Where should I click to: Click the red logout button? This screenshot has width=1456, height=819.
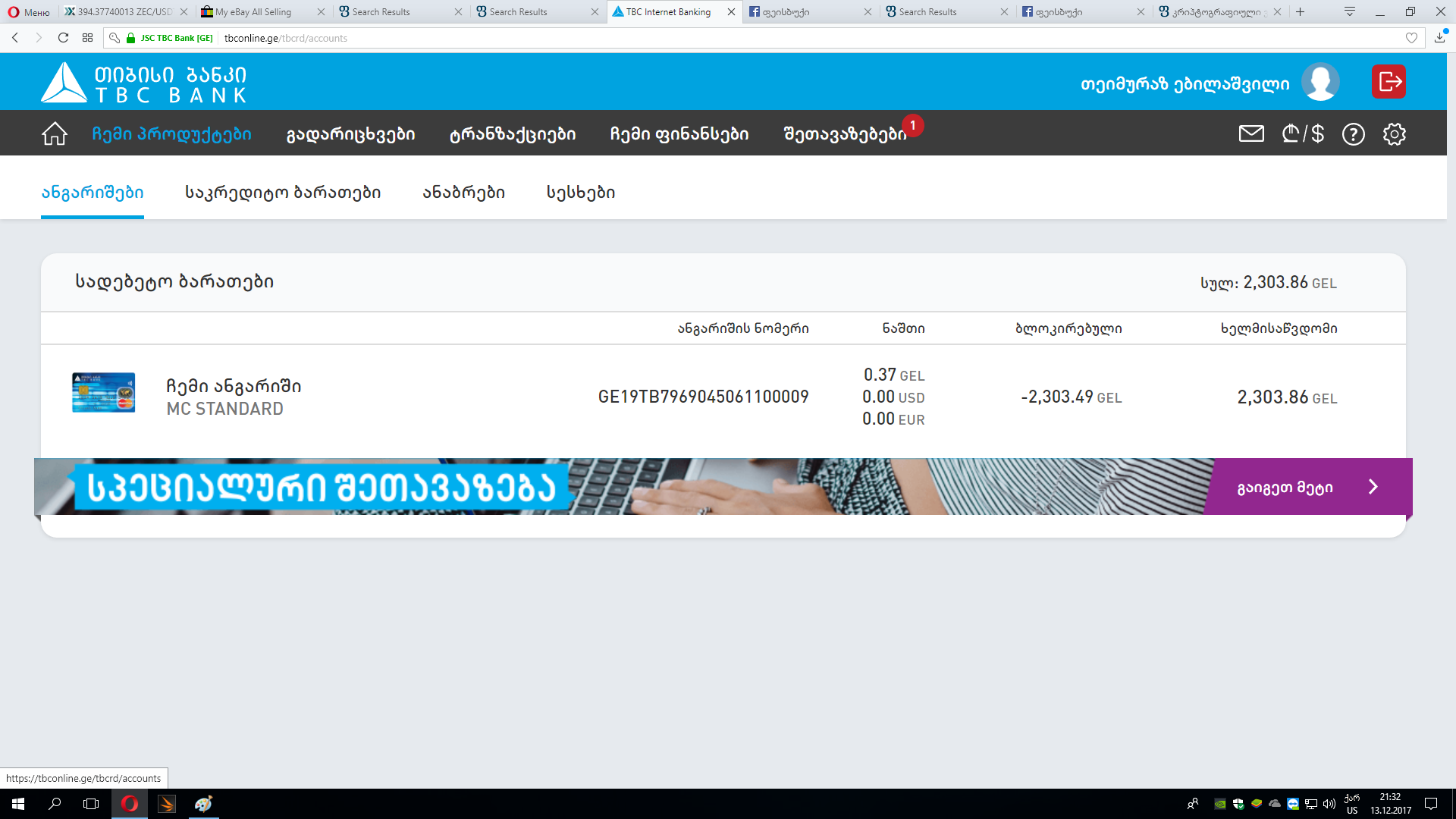click(x=1389, y=82)
